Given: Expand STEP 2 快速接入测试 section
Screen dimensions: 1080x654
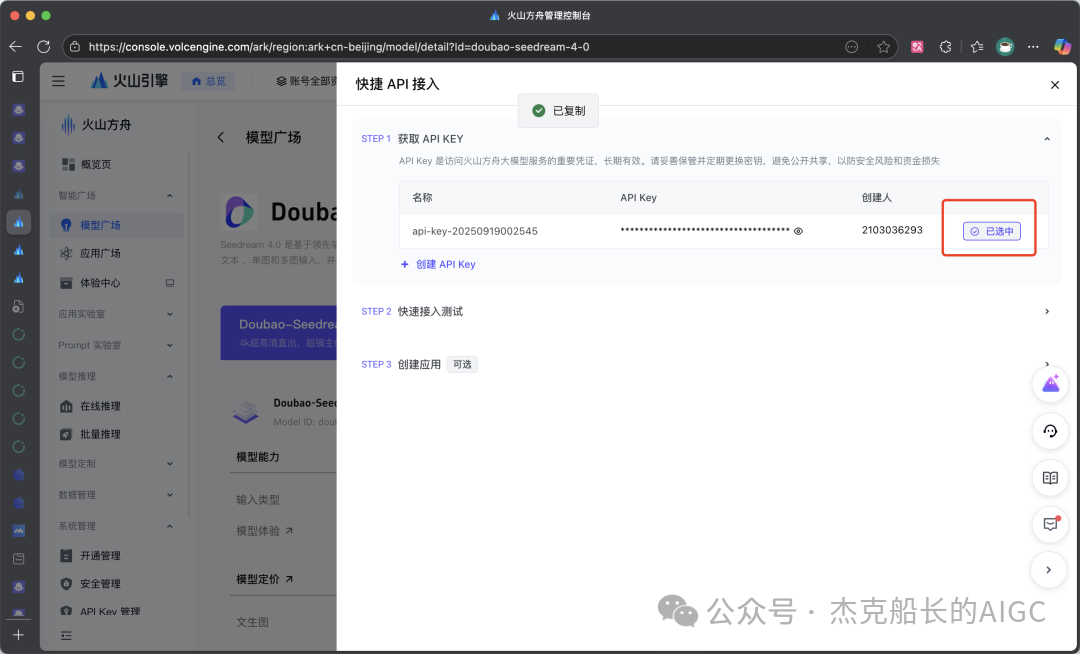Looking at the screenshot, I should [x=1047, y=312].
